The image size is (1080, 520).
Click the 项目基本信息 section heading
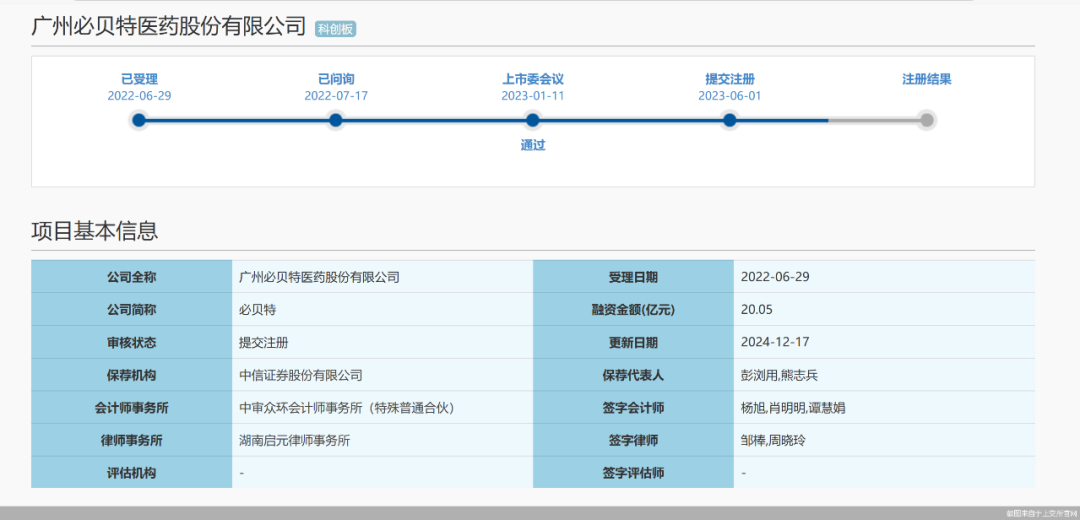[95, 231]
